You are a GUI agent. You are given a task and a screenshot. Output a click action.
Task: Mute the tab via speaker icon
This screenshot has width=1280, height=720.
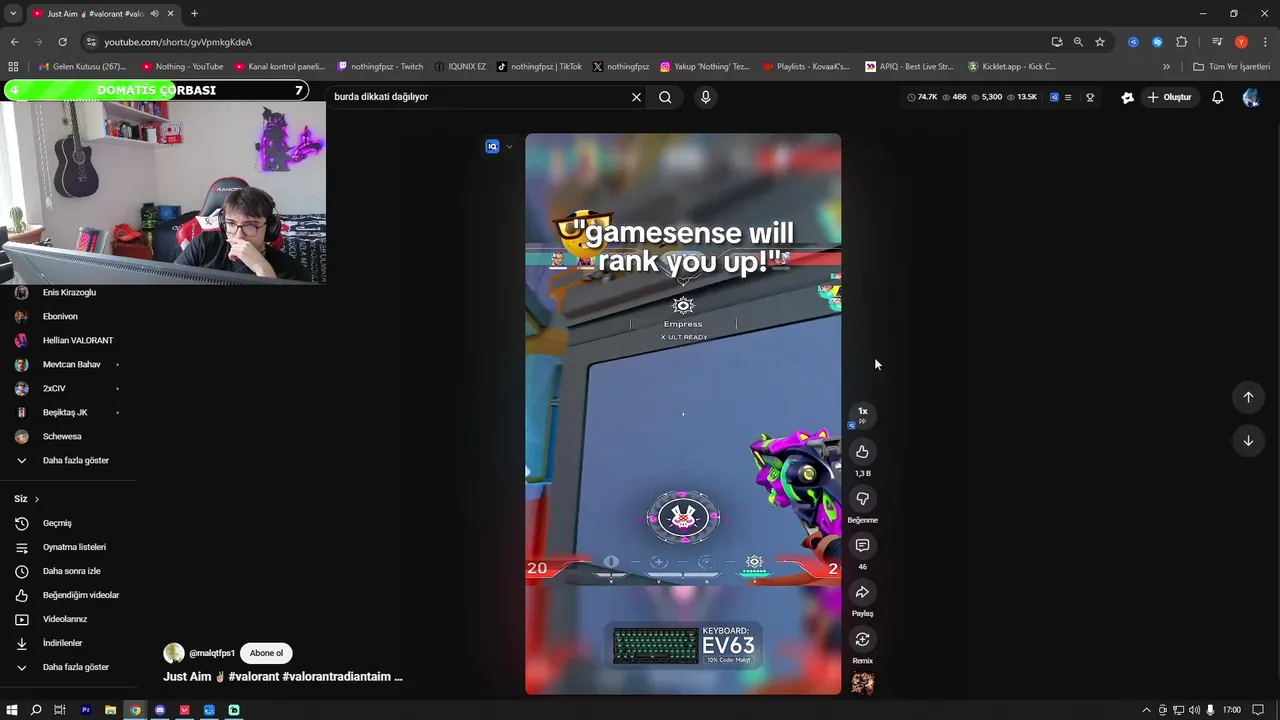[154, 14]
